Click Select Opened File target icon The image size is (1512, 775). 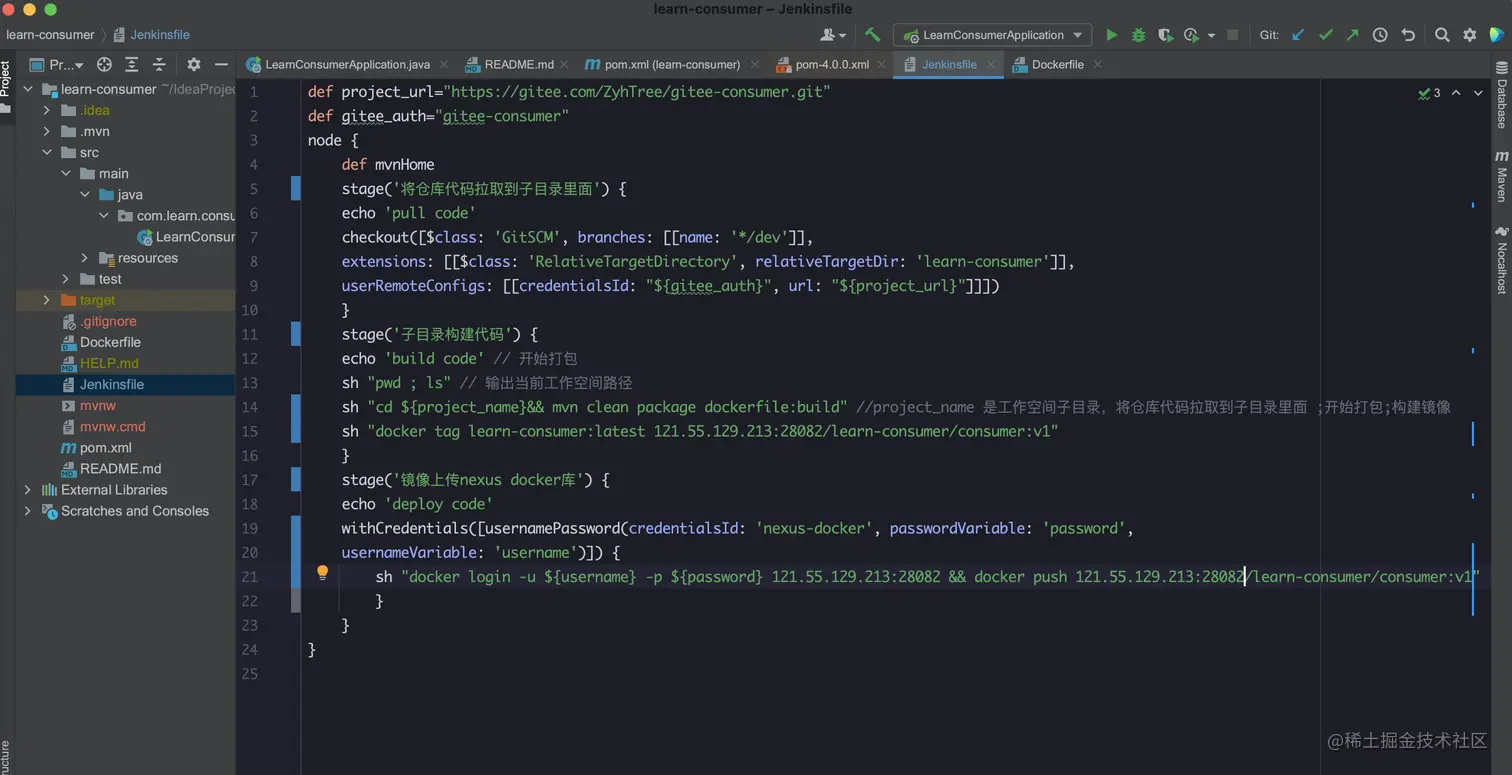(104, 64)
